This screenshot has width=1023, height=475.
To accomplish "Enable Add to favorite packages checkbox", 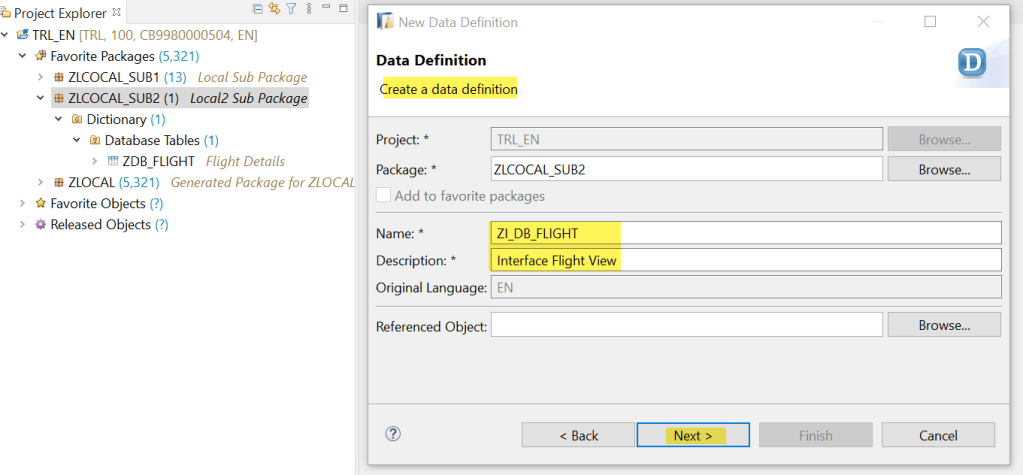I will [383, 196].
